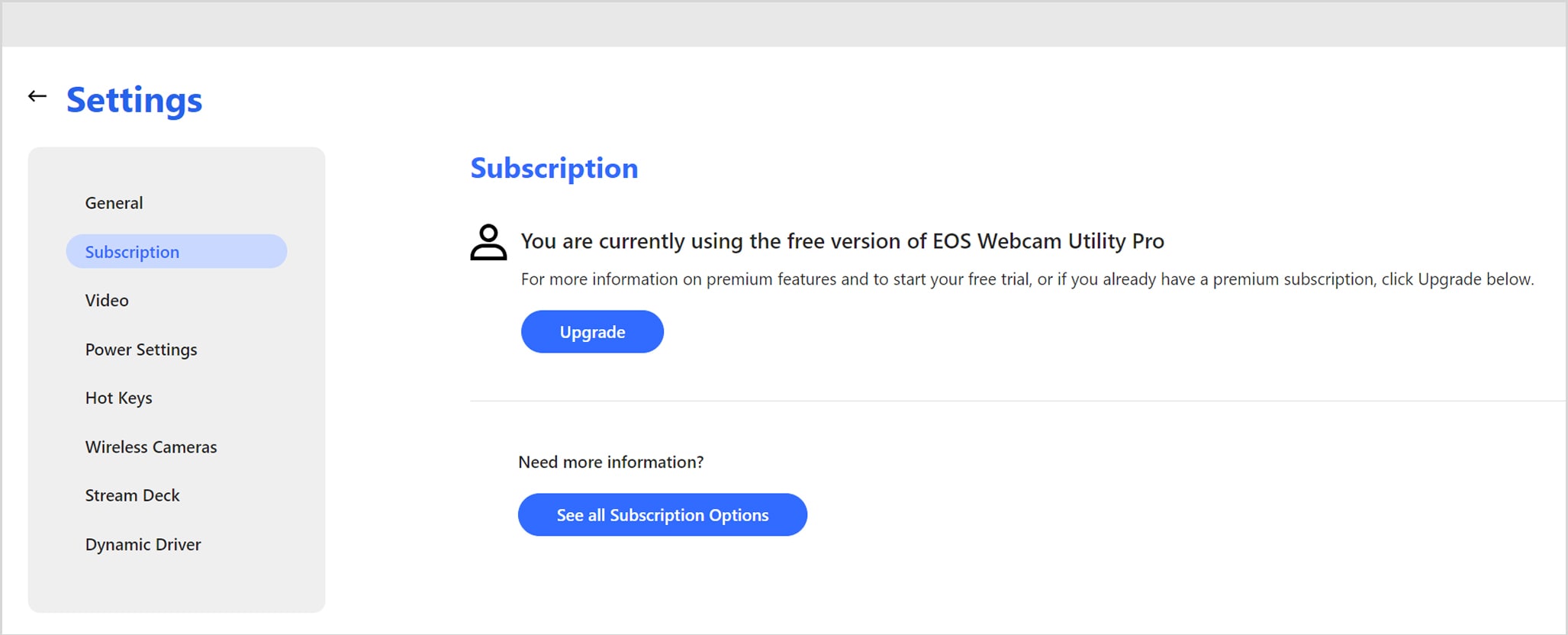Click the gray title bar at top
The width and height of the screenshot is (1568, 635).
784,24
